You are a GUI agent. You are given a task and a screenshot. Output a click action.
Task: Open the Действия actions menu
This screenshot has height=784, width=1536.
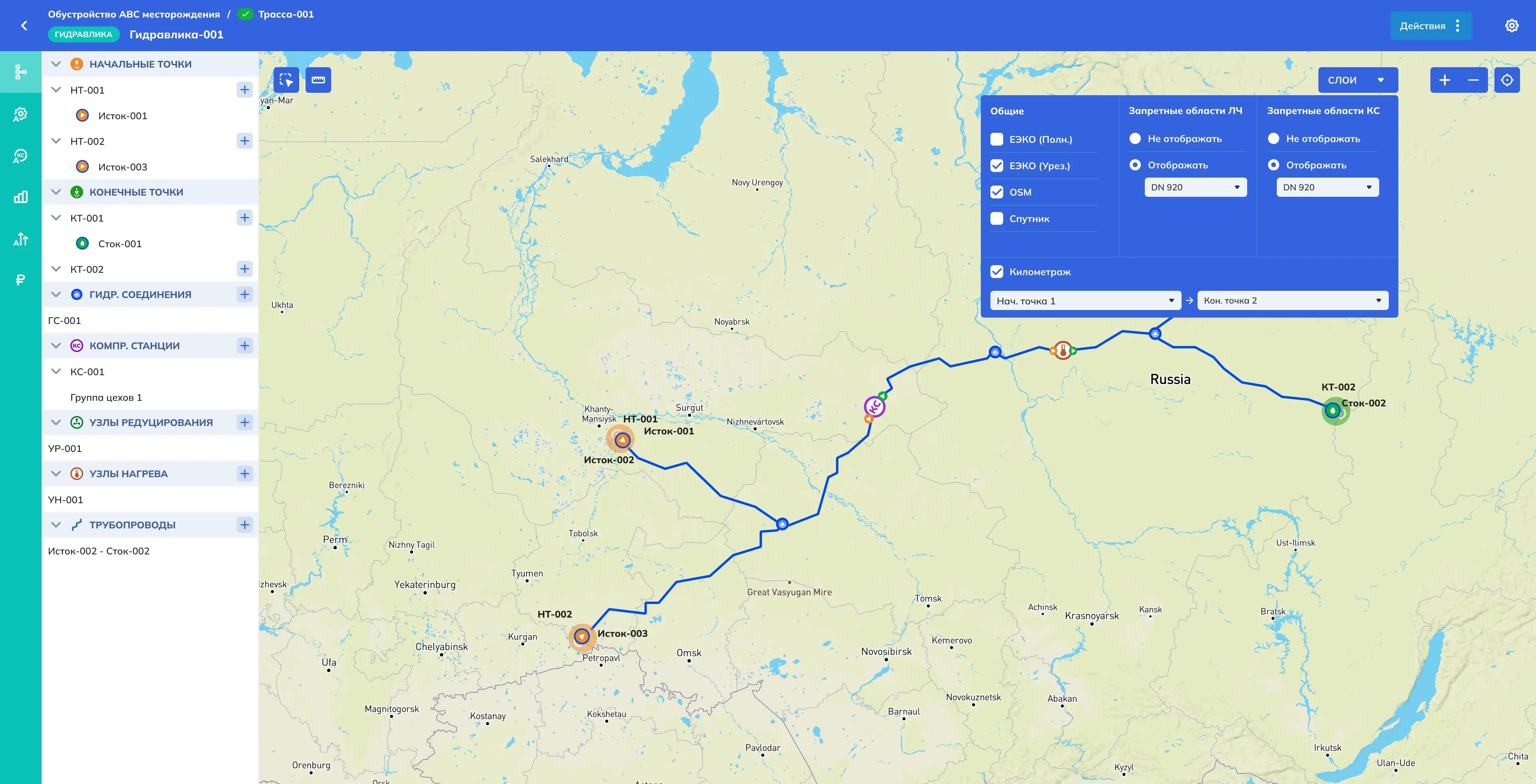(1430, 26)
